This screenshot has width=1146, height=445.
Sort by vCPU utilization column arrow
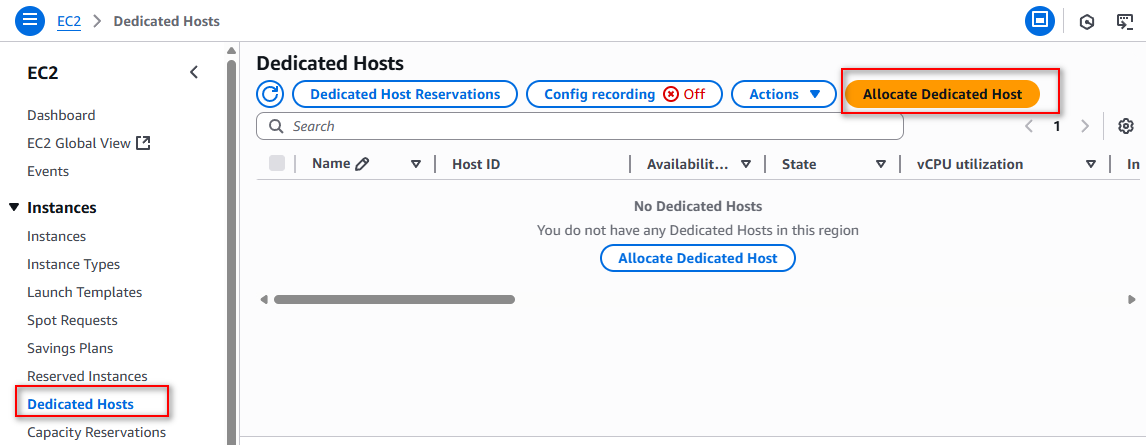pyautogui.click(x=1090, y=164)
